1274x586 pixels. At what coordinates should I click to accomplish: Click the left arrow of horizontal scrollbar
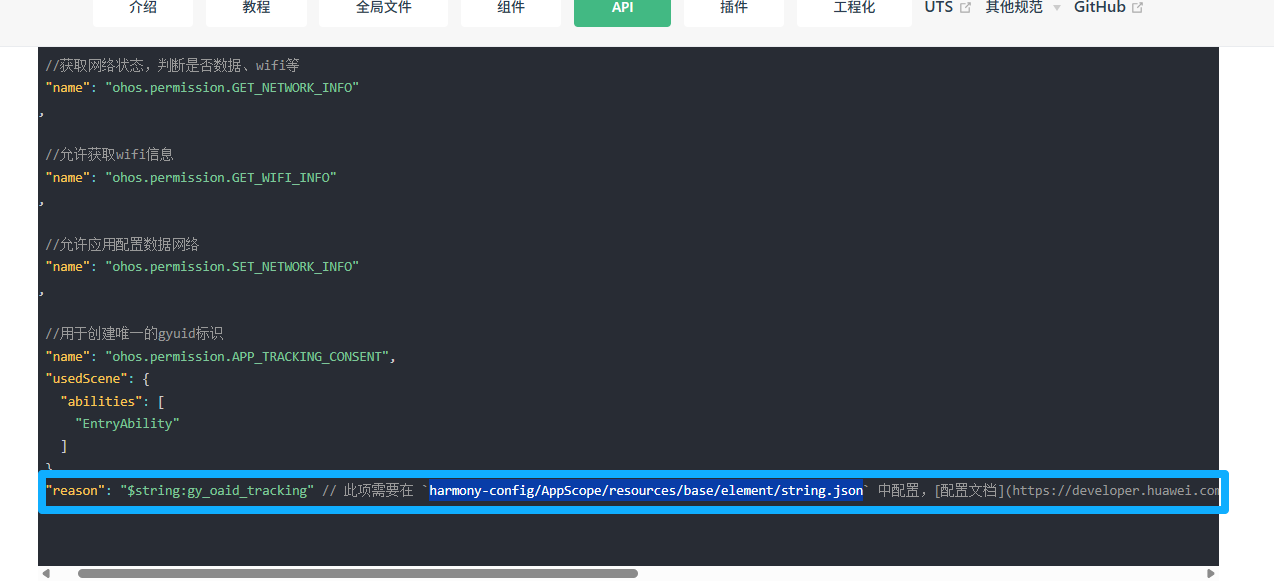44,574
